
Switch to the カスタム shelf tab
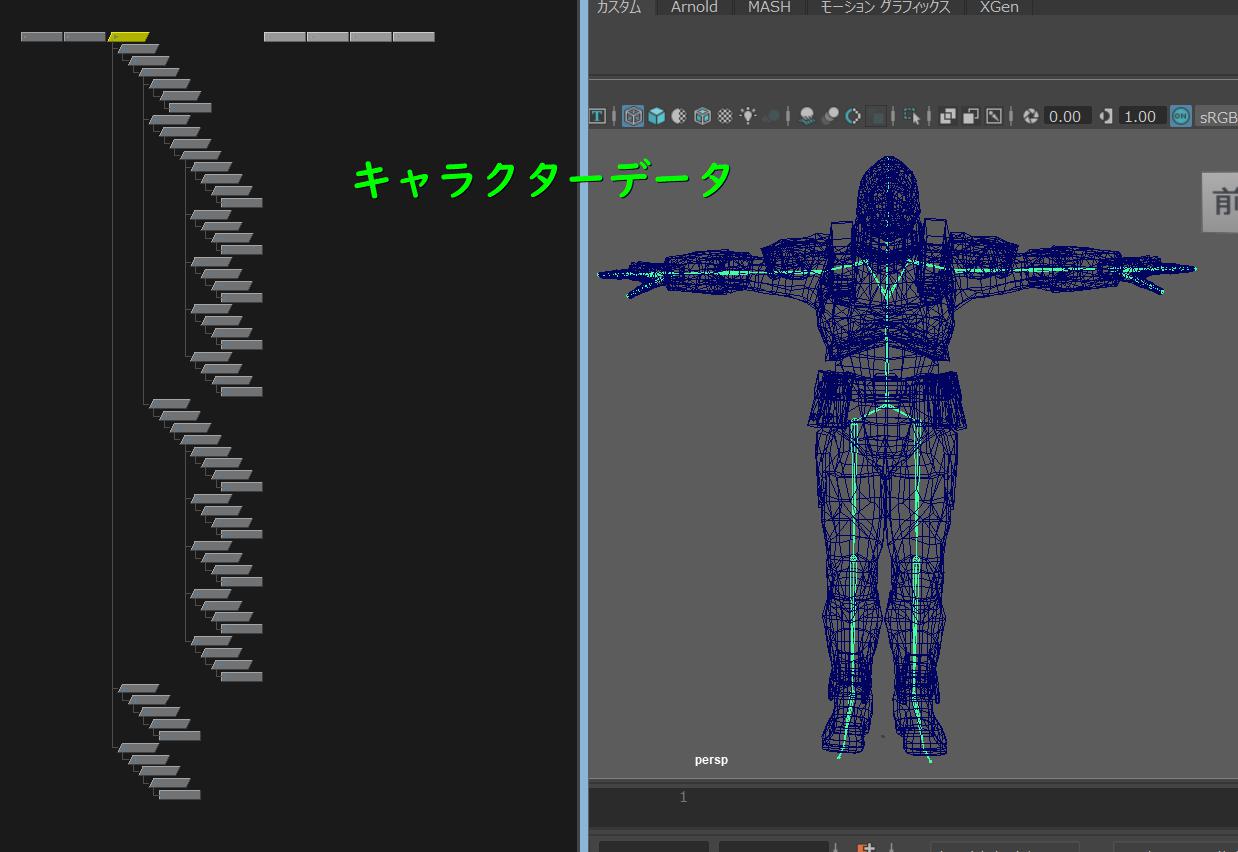point(619,7)
